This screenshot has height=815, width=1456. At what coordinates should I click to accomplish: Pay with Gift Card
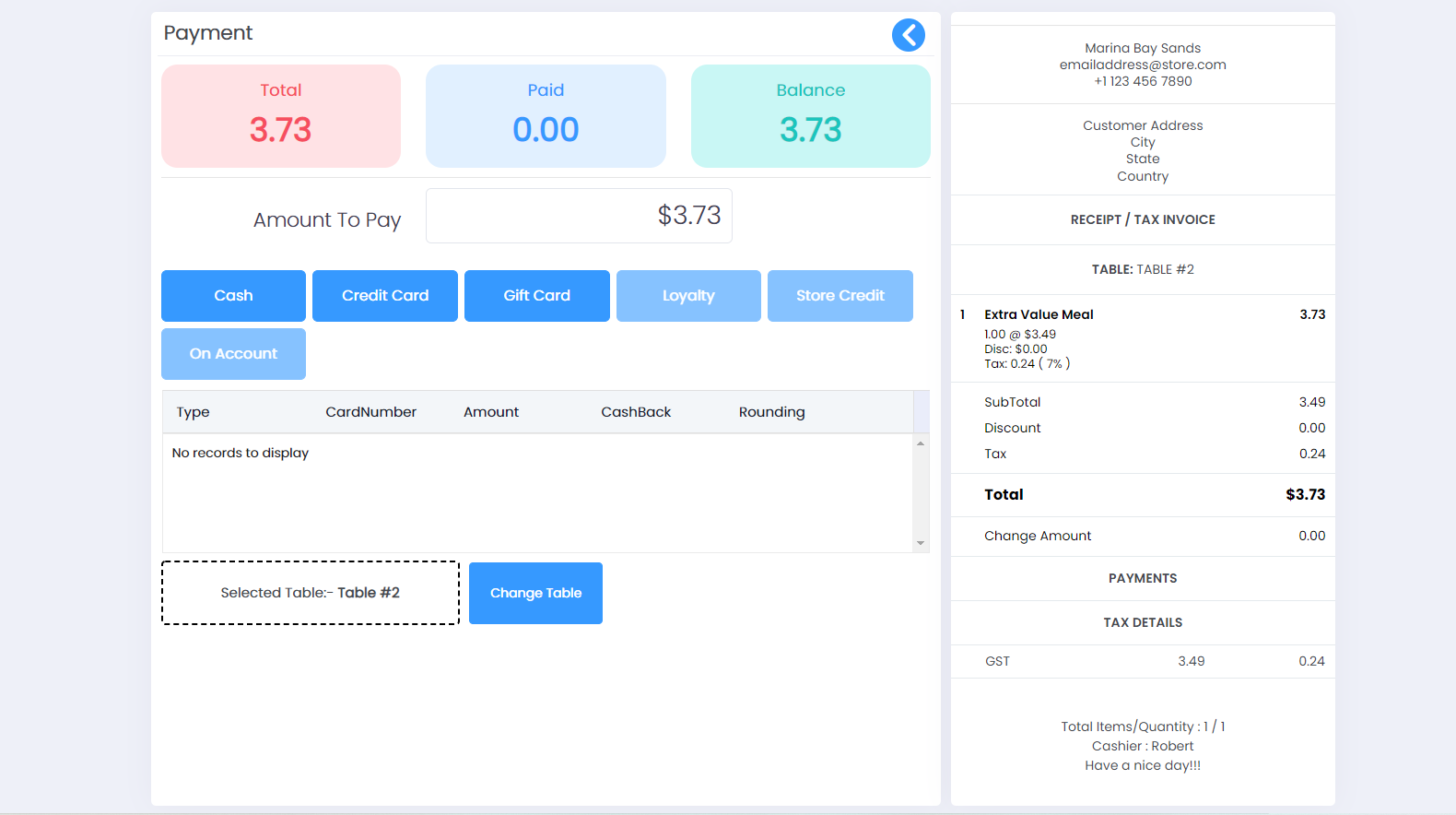point(536,296)
